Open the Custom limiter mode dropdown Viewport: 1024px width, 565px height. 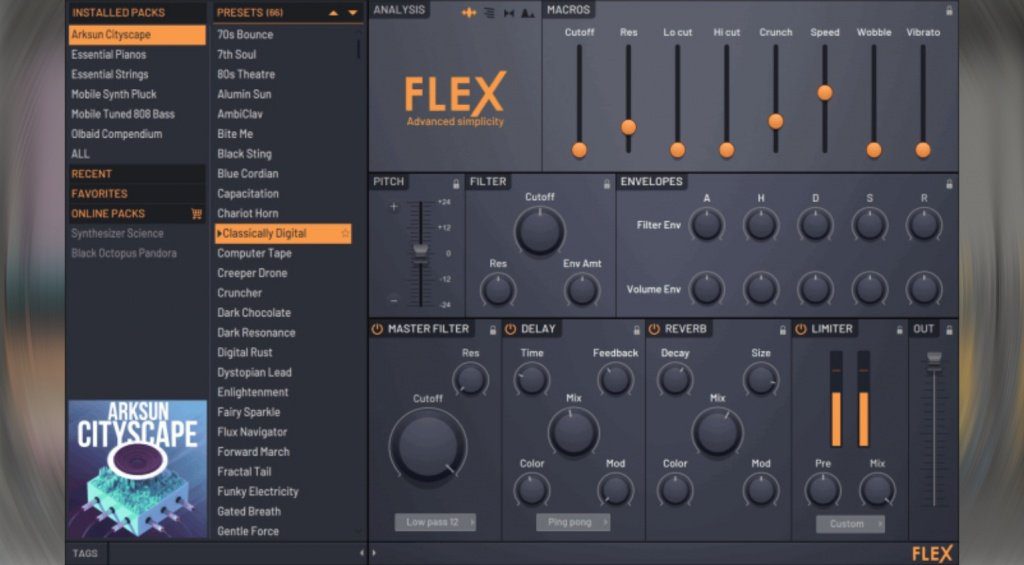[850, 524]
